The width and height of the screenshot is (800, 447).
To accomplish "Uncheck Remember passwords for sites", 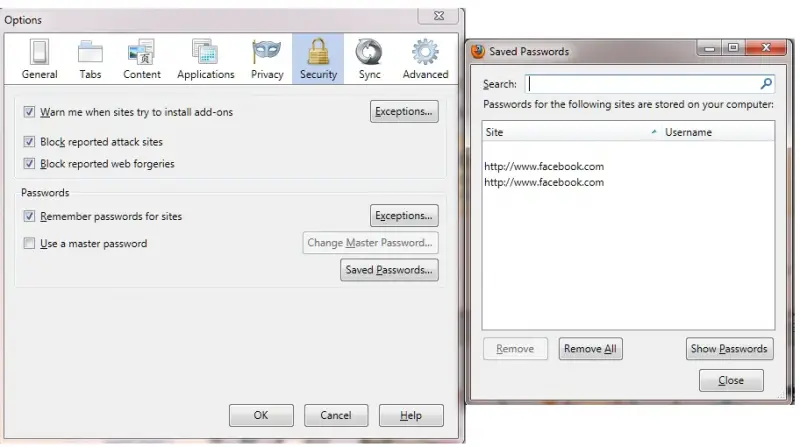I will (29, 216).
